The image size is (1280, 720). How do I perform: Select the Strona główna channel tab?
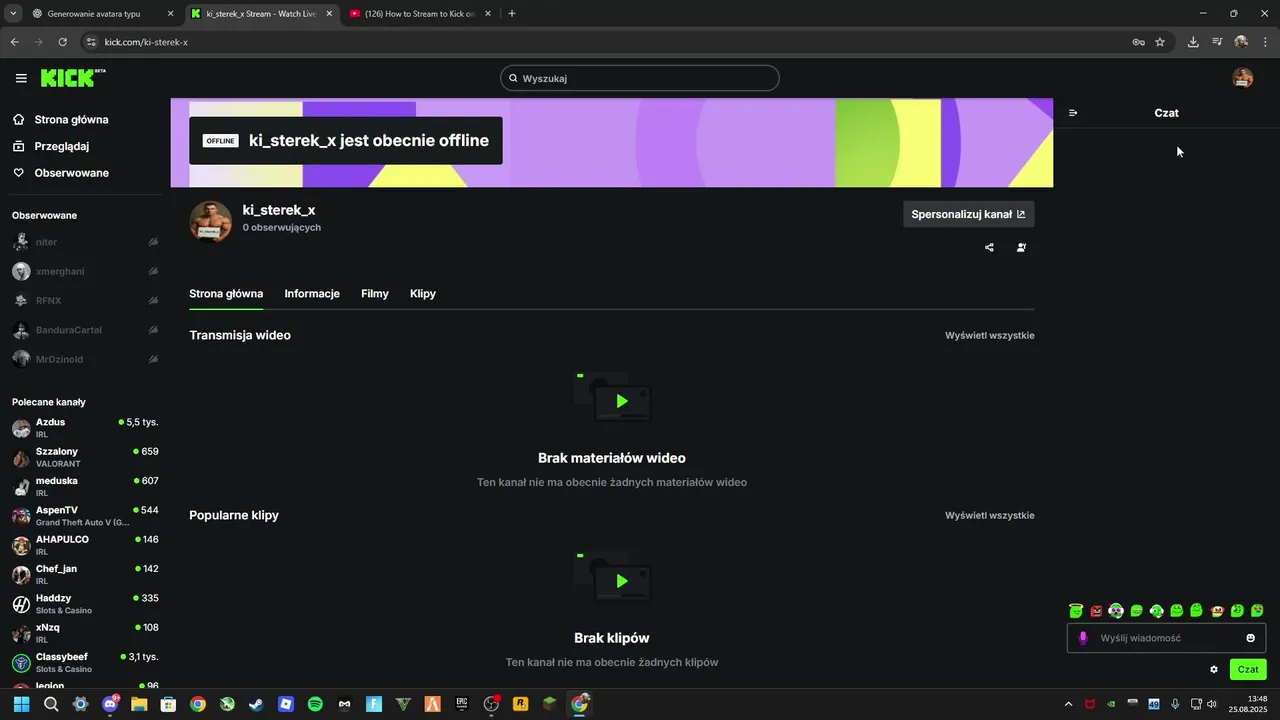226,294
